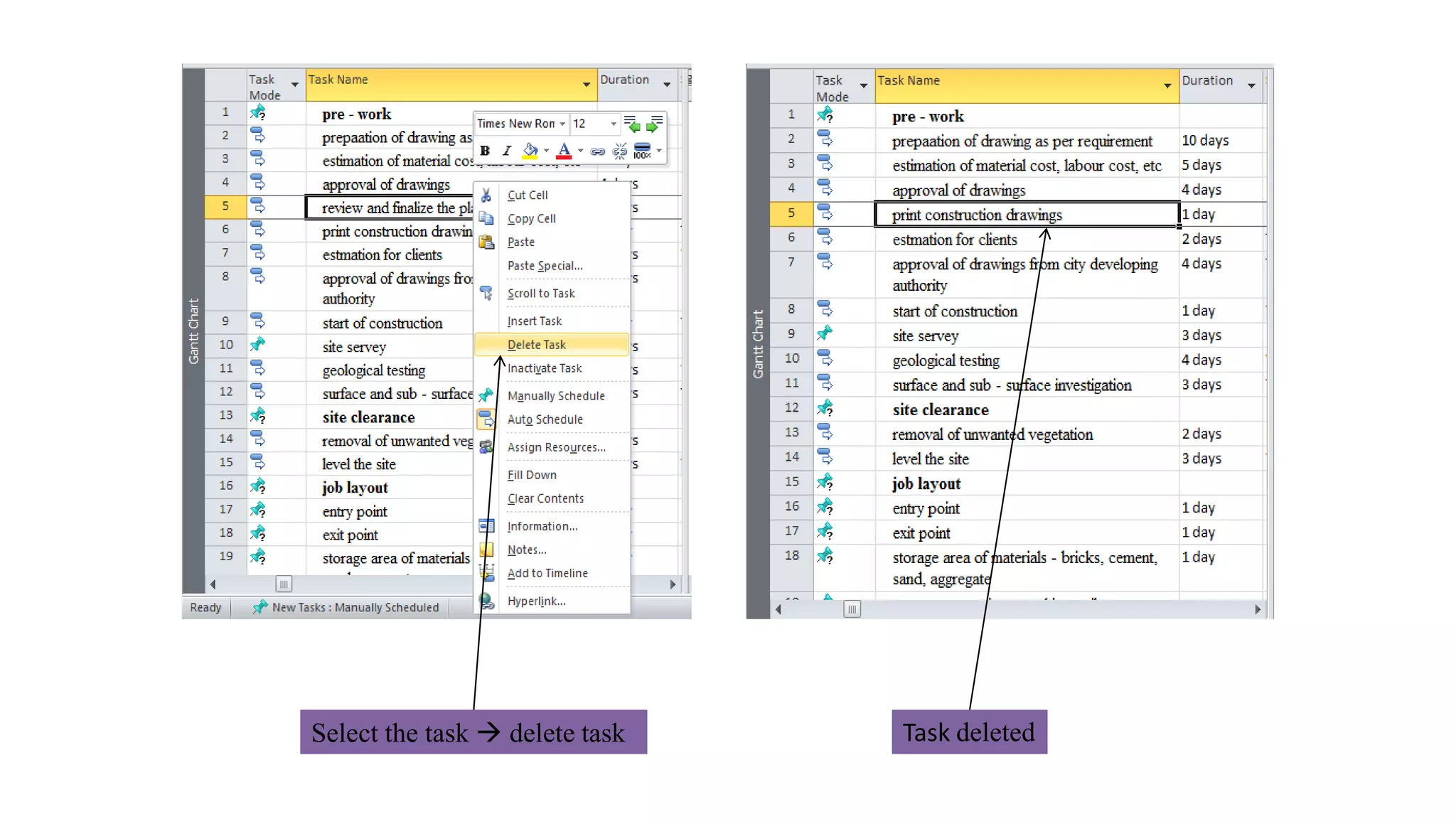Click the 100% complete icon

pos(642,151)
